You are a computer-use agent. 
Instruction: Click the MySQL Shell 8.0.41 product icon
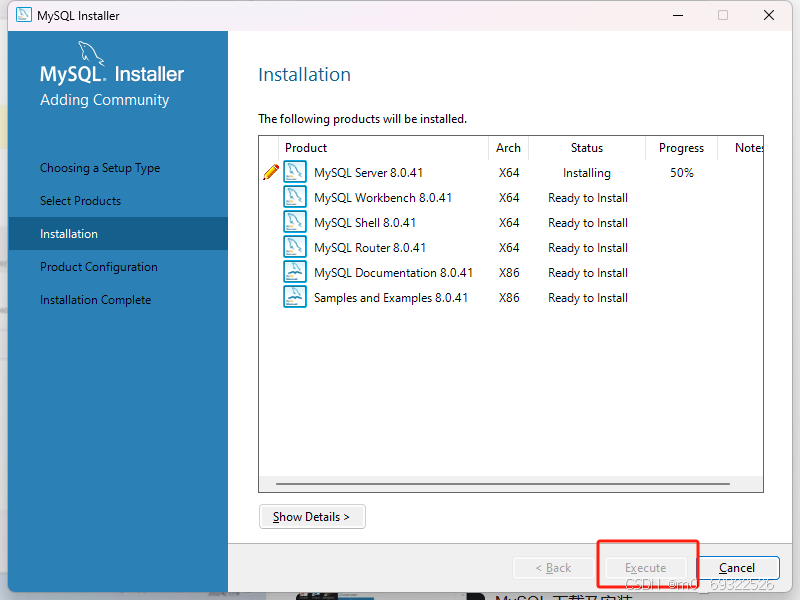point(295,222)
